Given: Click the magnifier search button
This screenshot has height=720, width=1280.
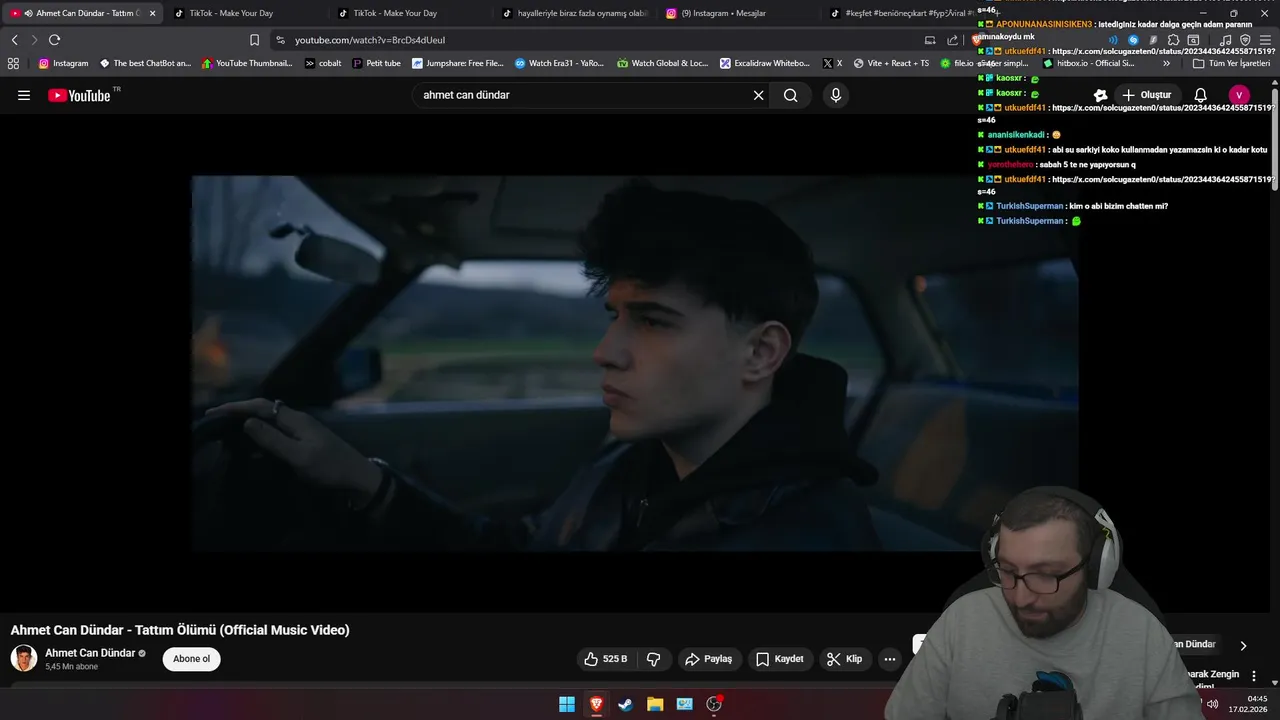Looking at the screenshot, I should (791, 95).
